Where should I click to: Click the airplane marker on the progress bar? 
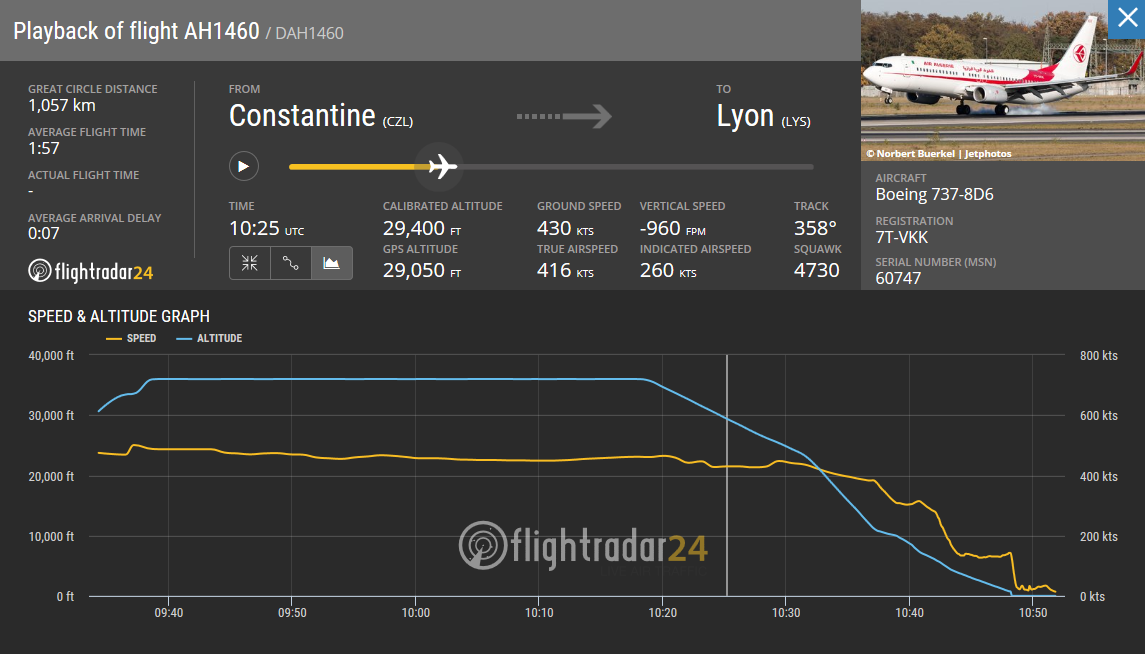[441, 166]
